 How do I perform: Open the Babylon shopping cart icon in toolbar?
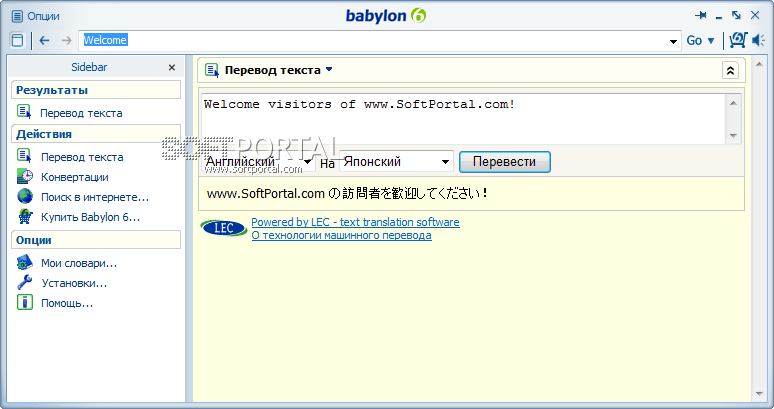738,40
